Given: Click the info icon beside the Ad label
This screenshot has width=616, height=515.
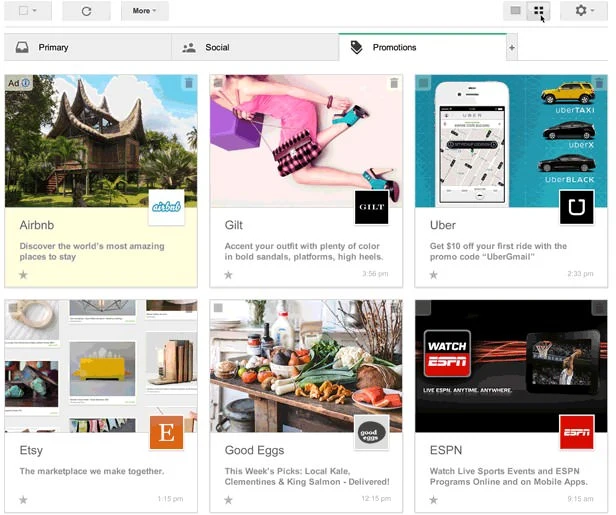Looking at the screenshot, I should coord(26,83).
